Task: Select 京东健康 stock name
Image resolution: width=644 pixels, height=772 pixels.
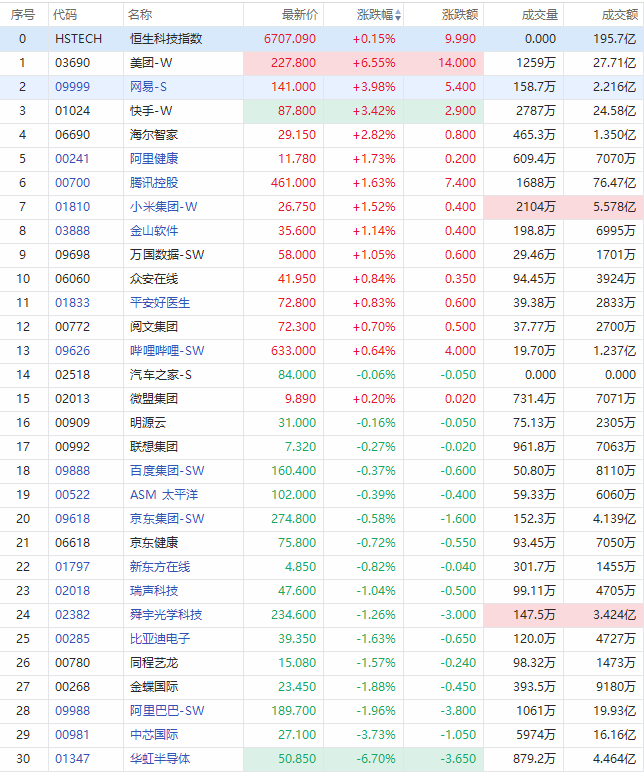Action: [154, 543]
